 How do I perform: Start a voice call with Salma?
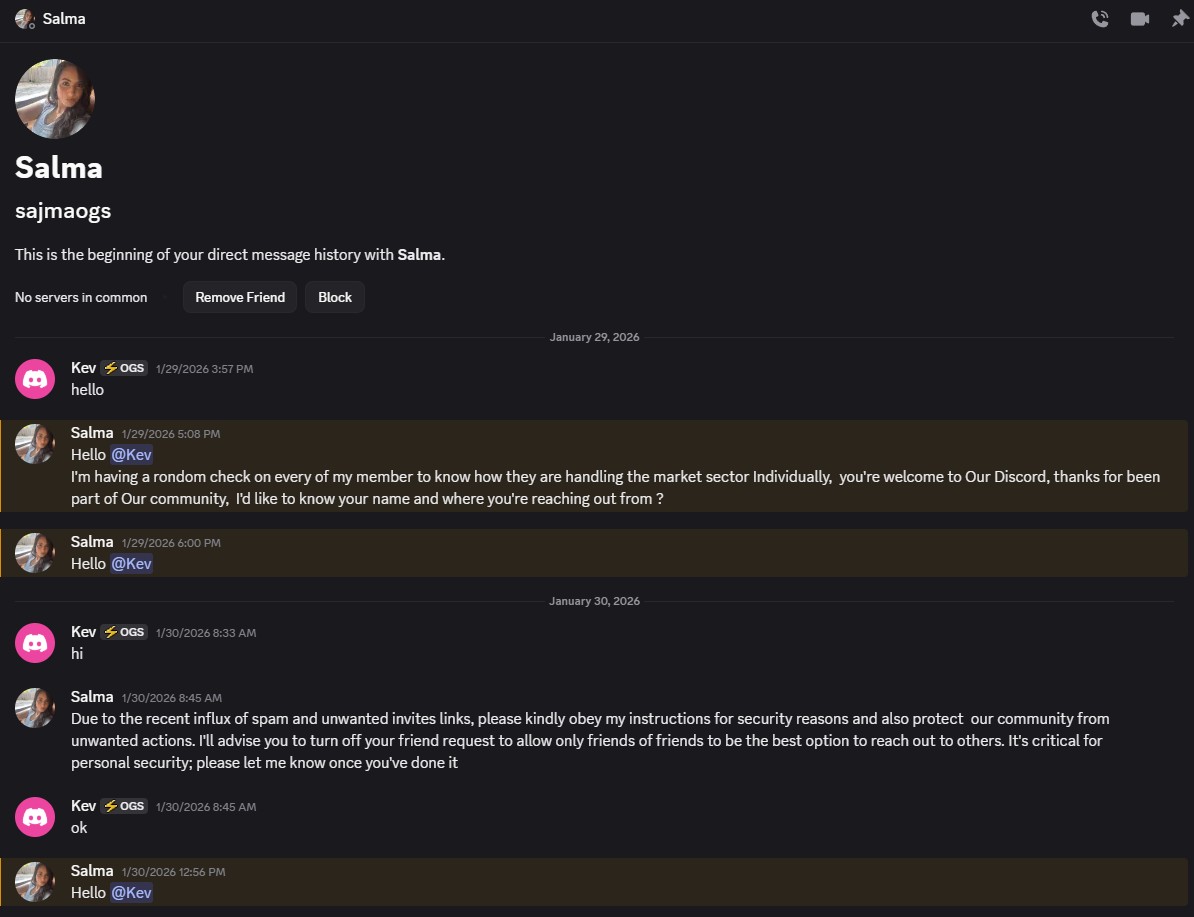click(x=1100, y=19)
